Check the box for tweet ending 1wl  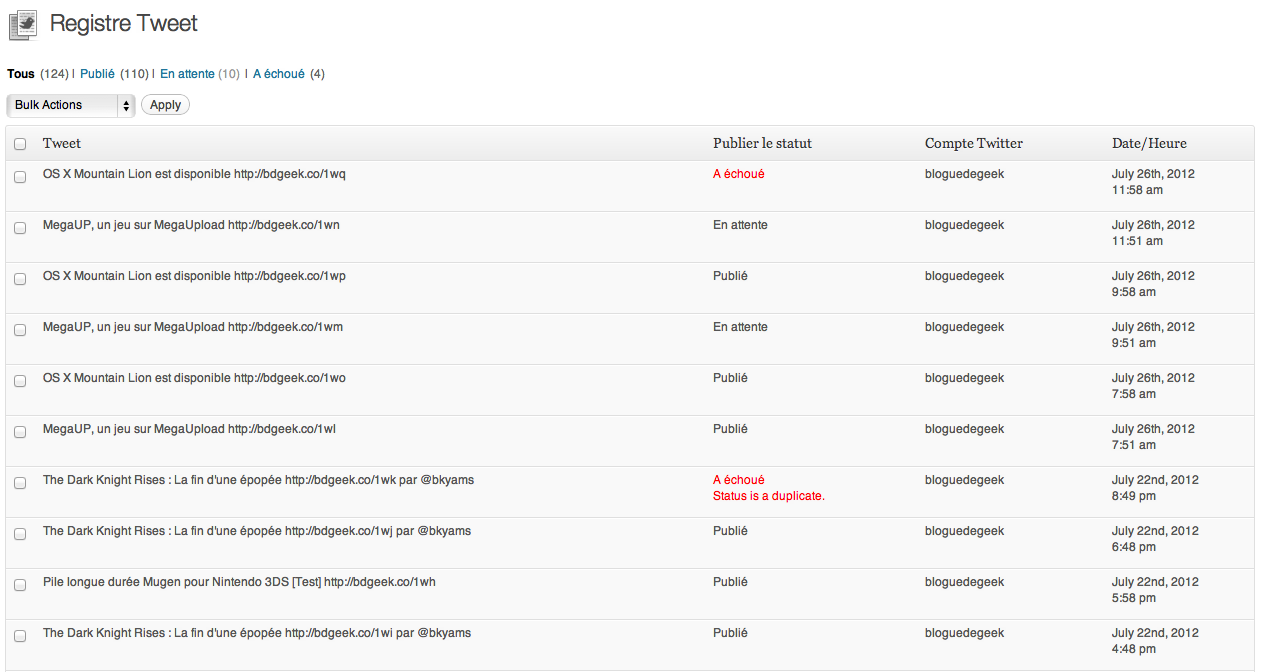pos(20,432)
